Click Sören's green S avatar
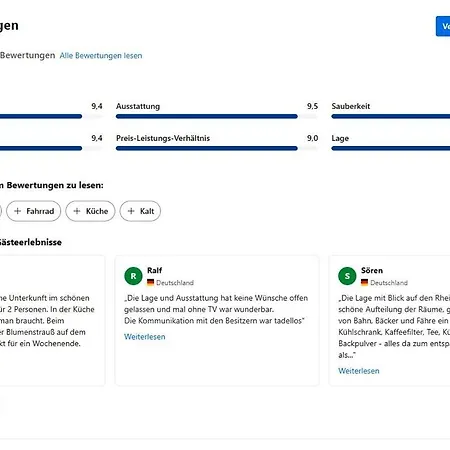450x450 pixels. [x=347, y=276]
